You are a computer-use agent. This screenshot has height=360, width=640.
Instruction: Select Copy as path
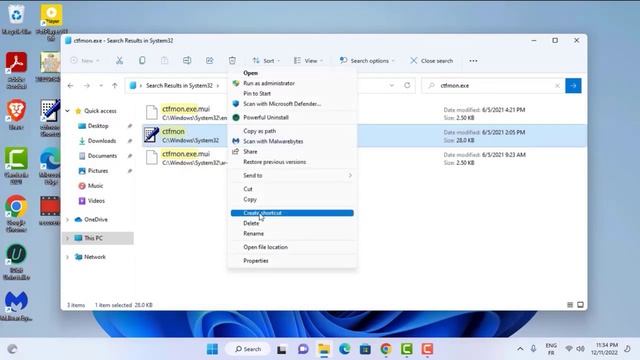point(292,131)
